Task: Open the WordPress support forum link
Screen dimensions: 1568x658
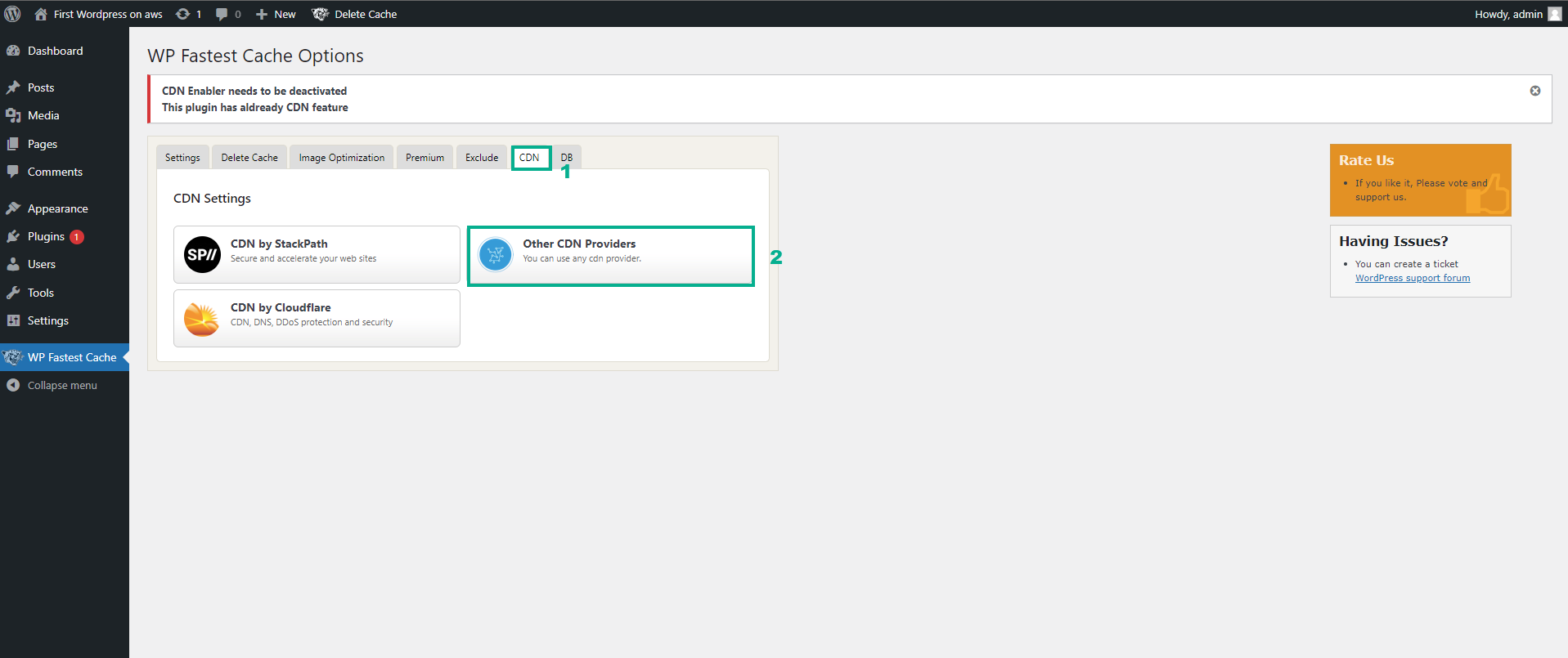Action: pyautogui.click(x=1413, y=278)
